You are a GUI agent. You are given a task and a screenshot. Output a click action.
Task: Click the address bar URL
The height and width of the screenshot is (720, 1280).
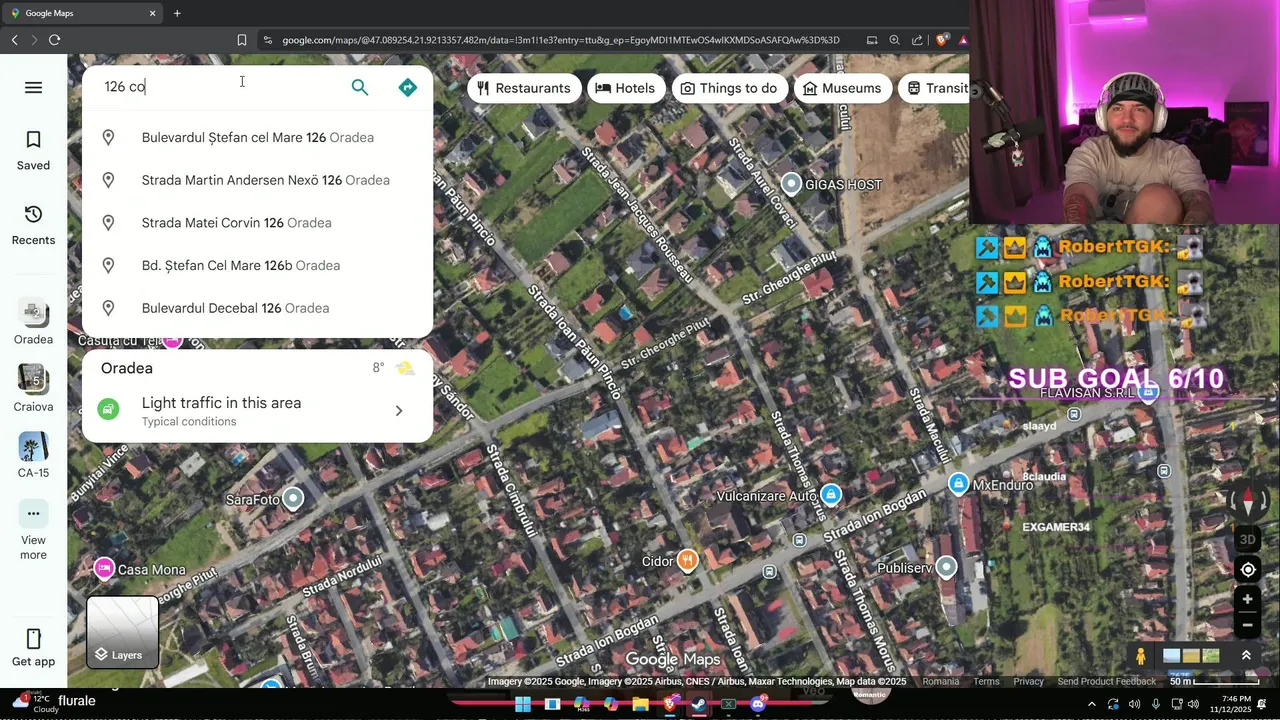coord(560,40)
